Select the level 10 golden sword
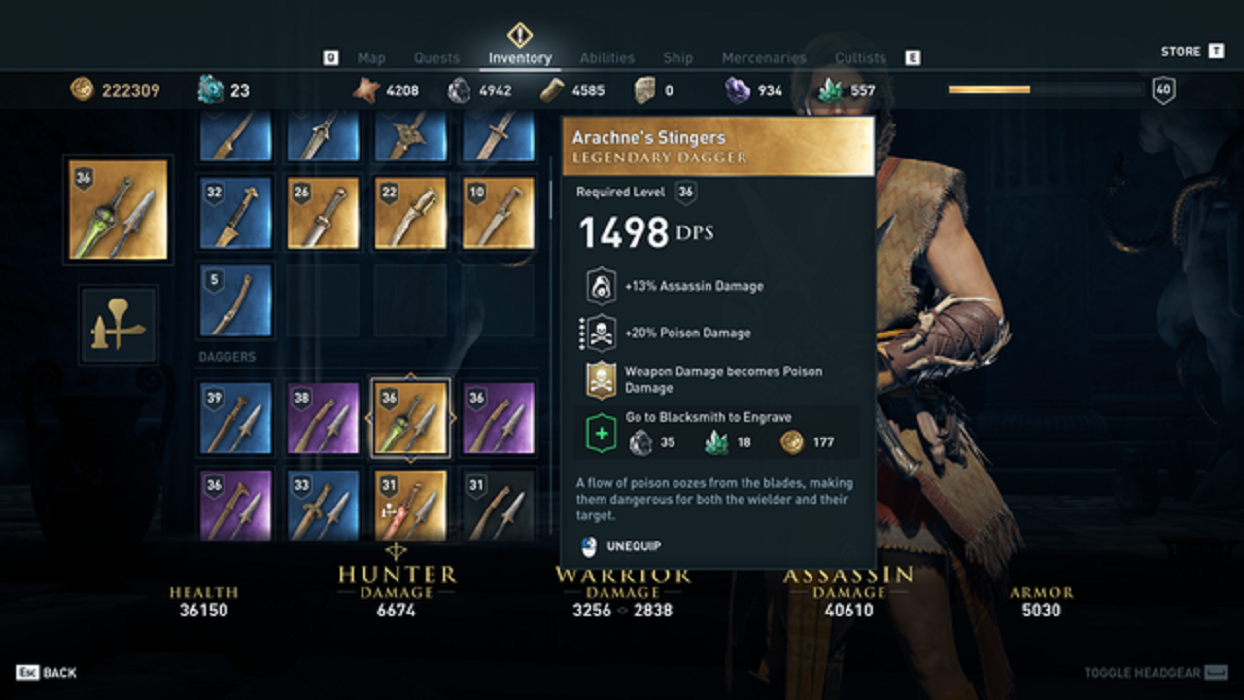The image size is (1244, 700). tap(499, 213)
